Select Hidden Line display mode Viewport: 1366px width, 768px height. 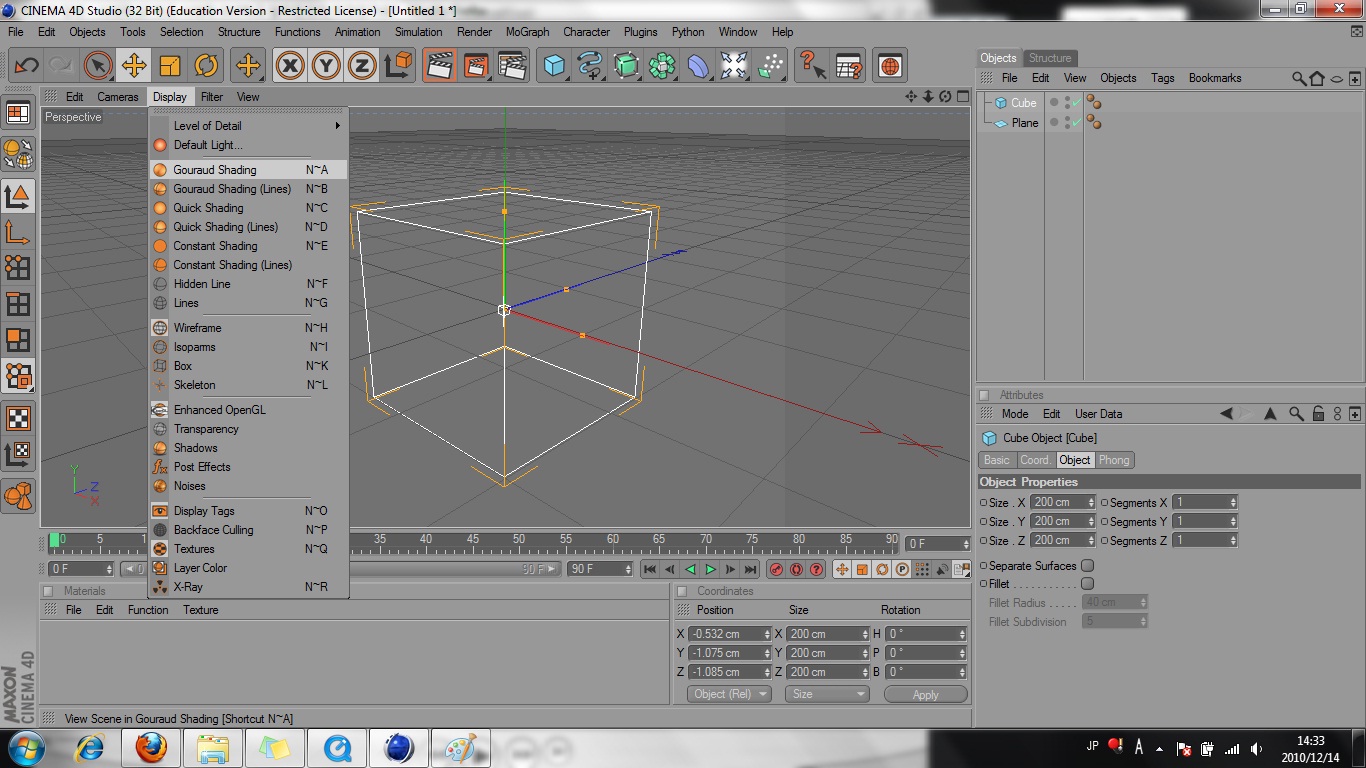click(x=248, y=284)
